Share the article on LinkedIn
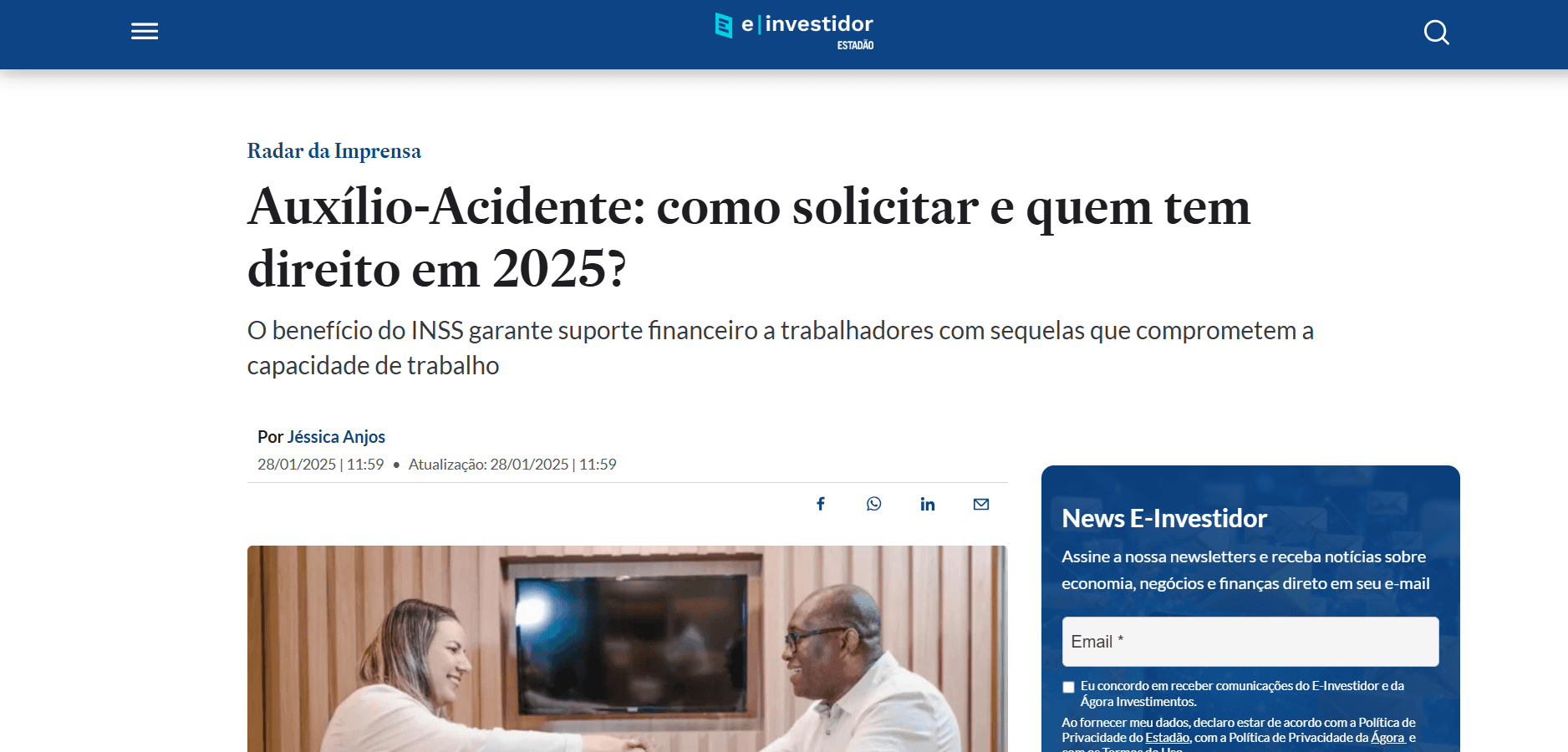Screen dimensions: 1568x752 point(928,504)
